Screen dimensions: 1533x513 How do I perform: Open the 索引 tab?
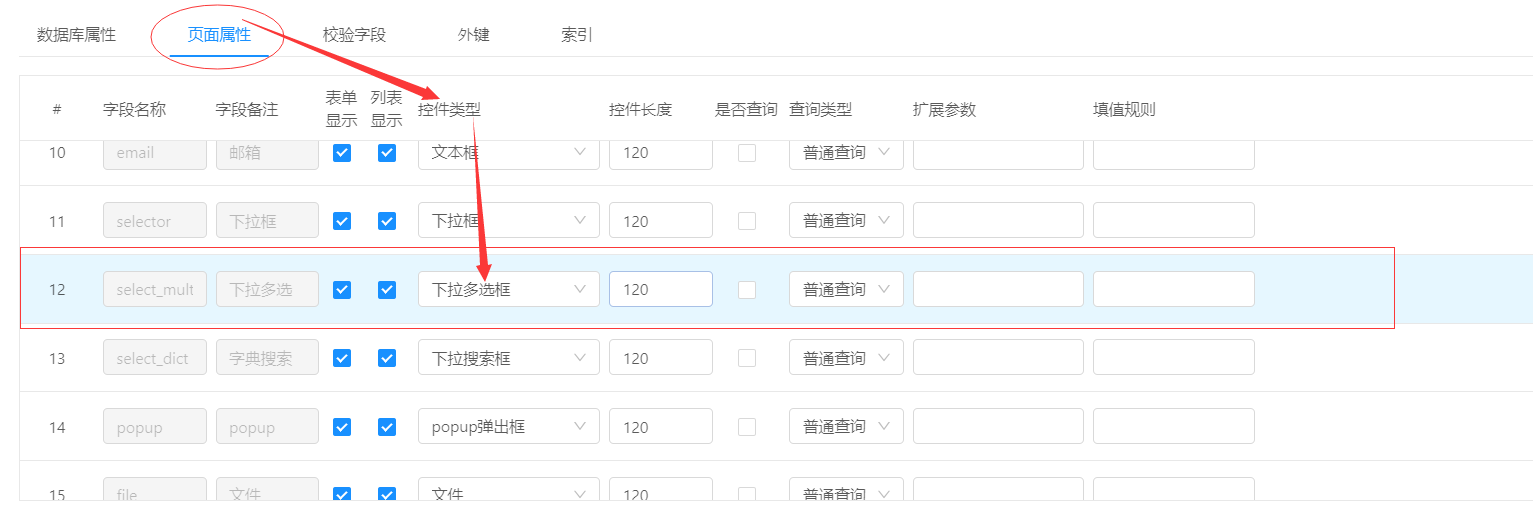point(577,35)
